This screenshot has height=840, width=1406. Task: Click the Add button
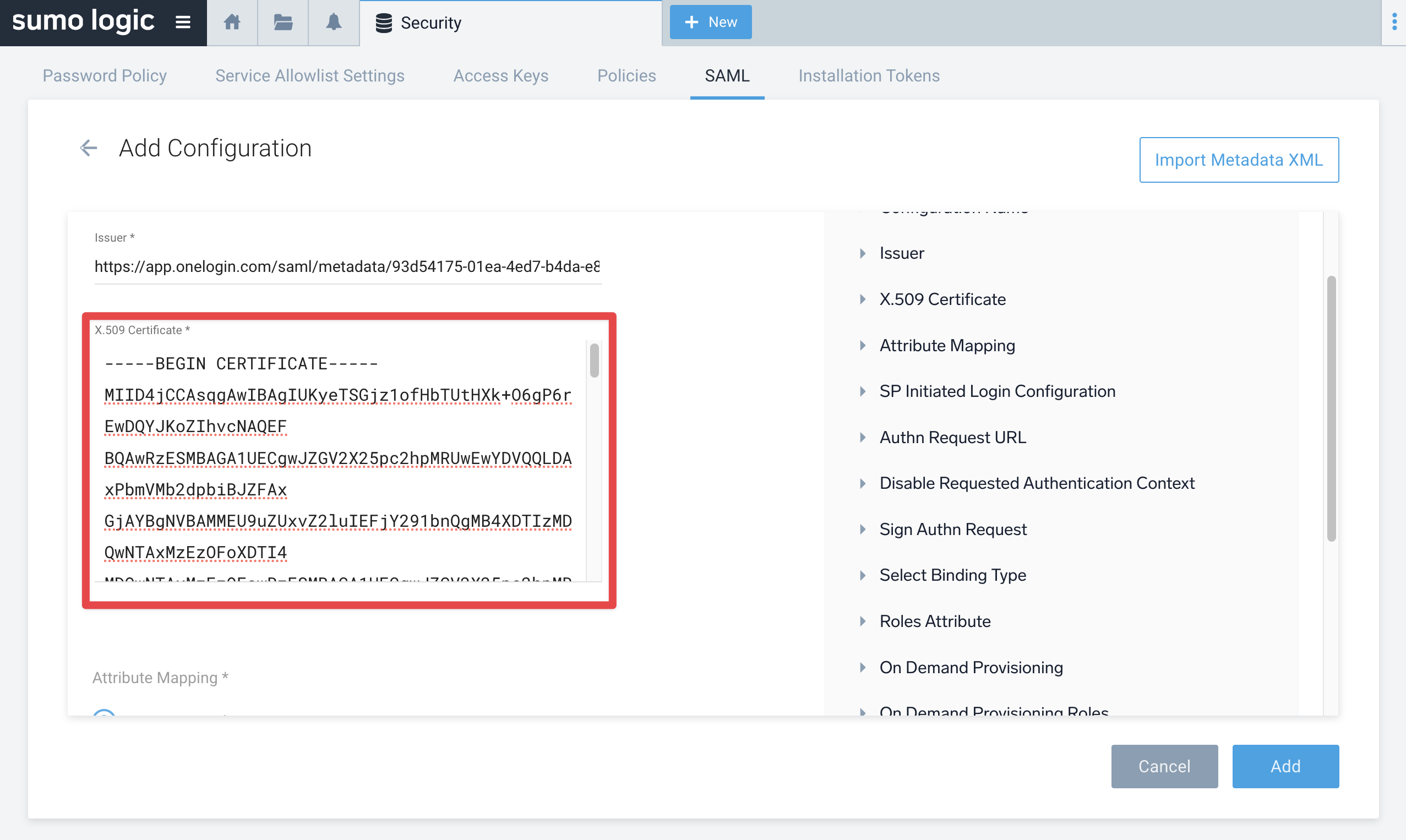point(1285,766)
